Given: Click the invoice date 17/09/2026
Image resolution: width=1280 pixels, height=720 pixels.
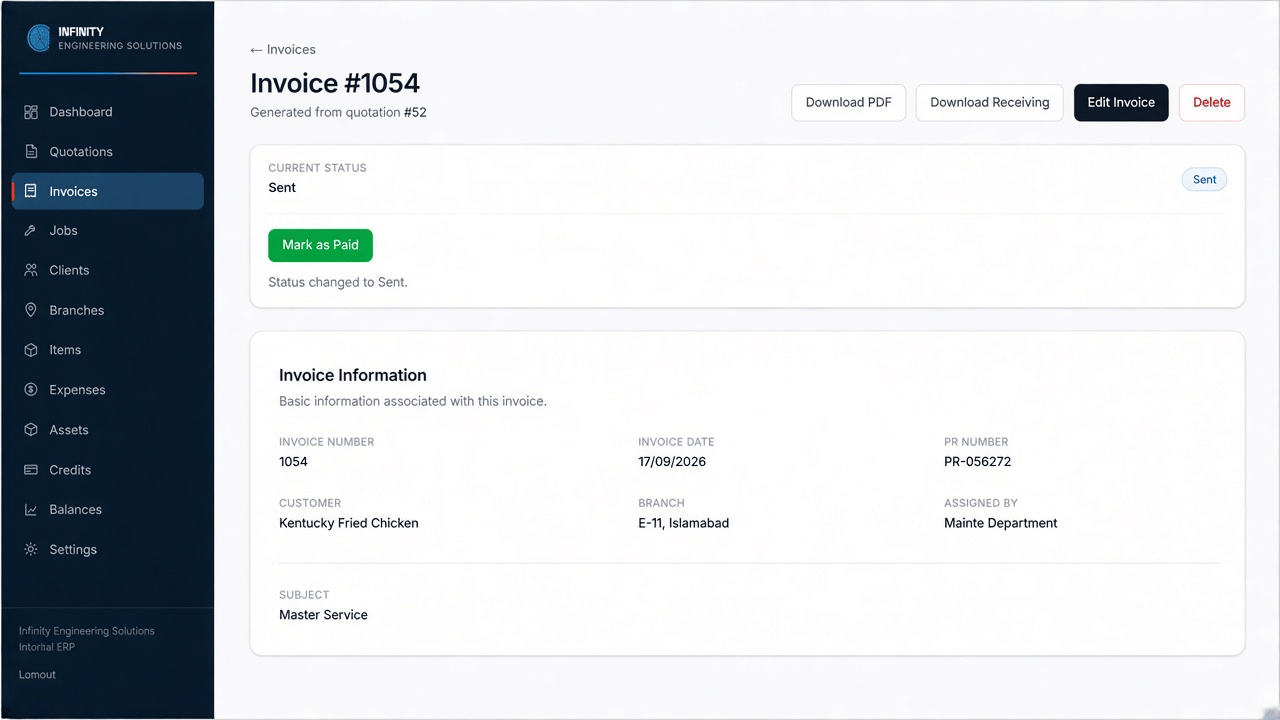Looking at the screenshot, I should [672, 462].
